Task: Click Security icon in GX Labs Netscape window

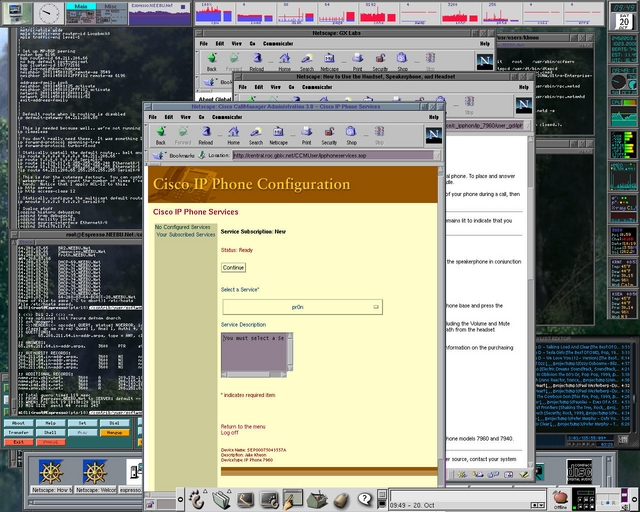Action: coord(380,62)
